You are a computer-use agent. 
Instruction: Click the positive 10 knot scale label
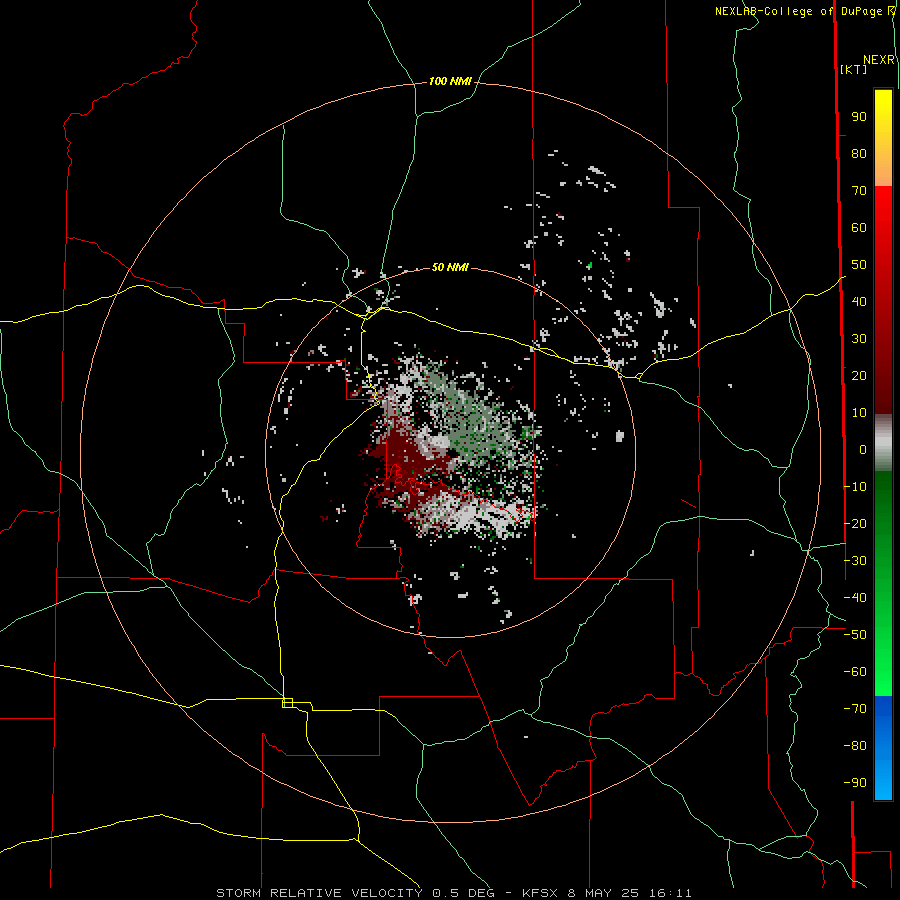point(859,413)
